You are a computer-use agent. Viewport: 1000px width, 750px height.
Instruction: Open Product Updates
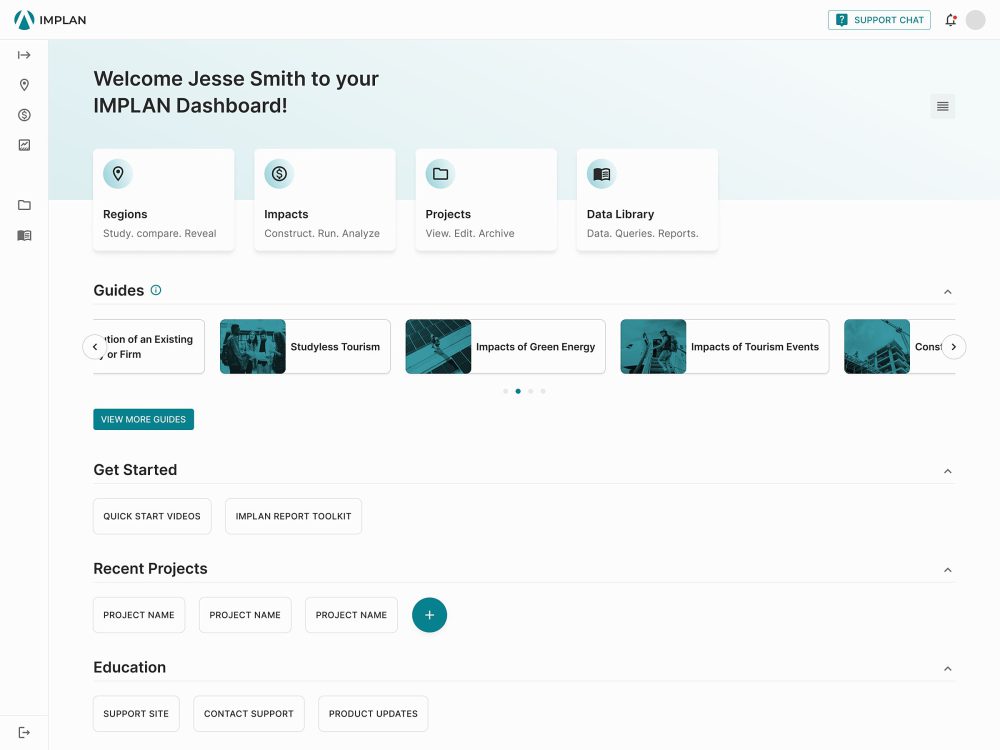point(373,714)
